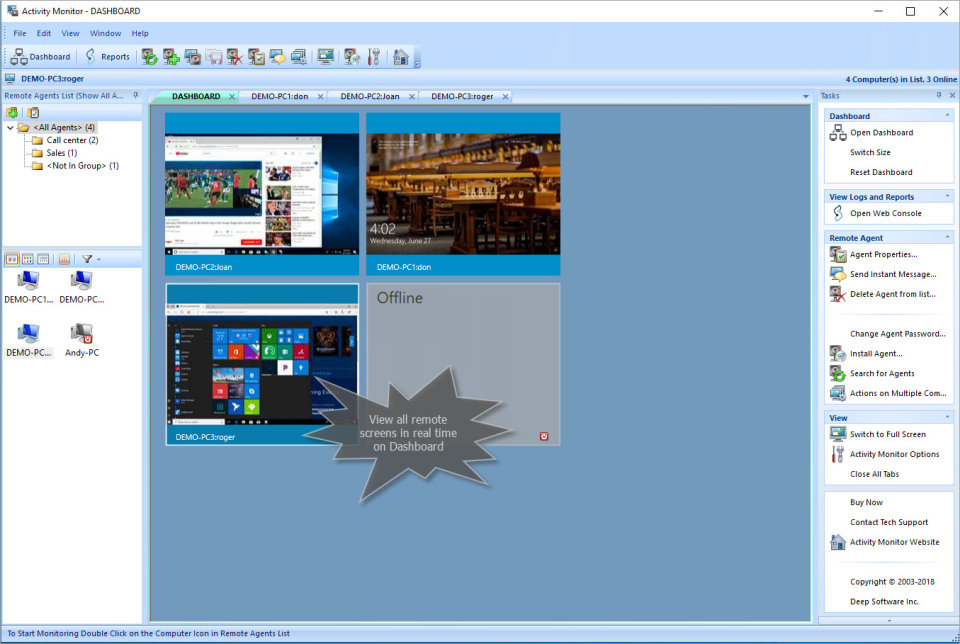Collapse the All Agents tree node
The height and width of the screenshot is (644, 960).
[10, 127]
